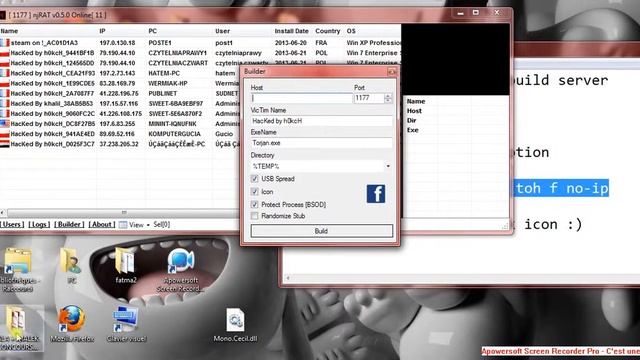
Task: Open the fatma2 folder on the desktop
Action: tap(126, 265)
